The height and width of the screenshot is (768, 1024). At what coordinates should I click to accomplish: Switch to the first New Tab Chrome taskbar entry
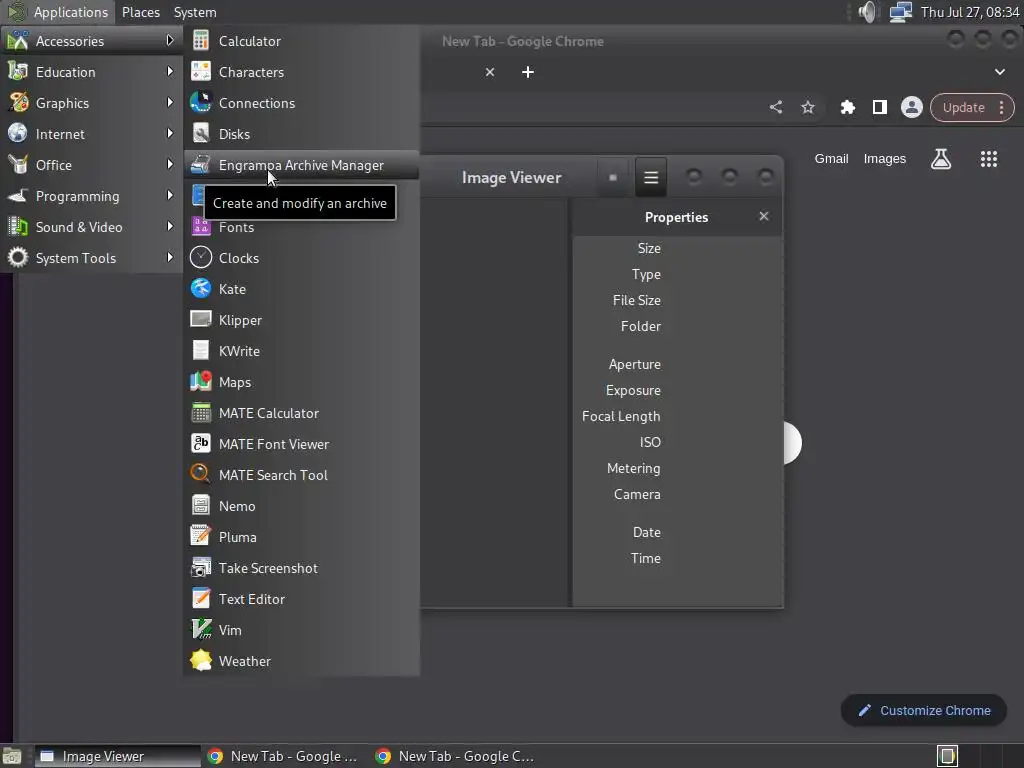[x=285, y=756]
